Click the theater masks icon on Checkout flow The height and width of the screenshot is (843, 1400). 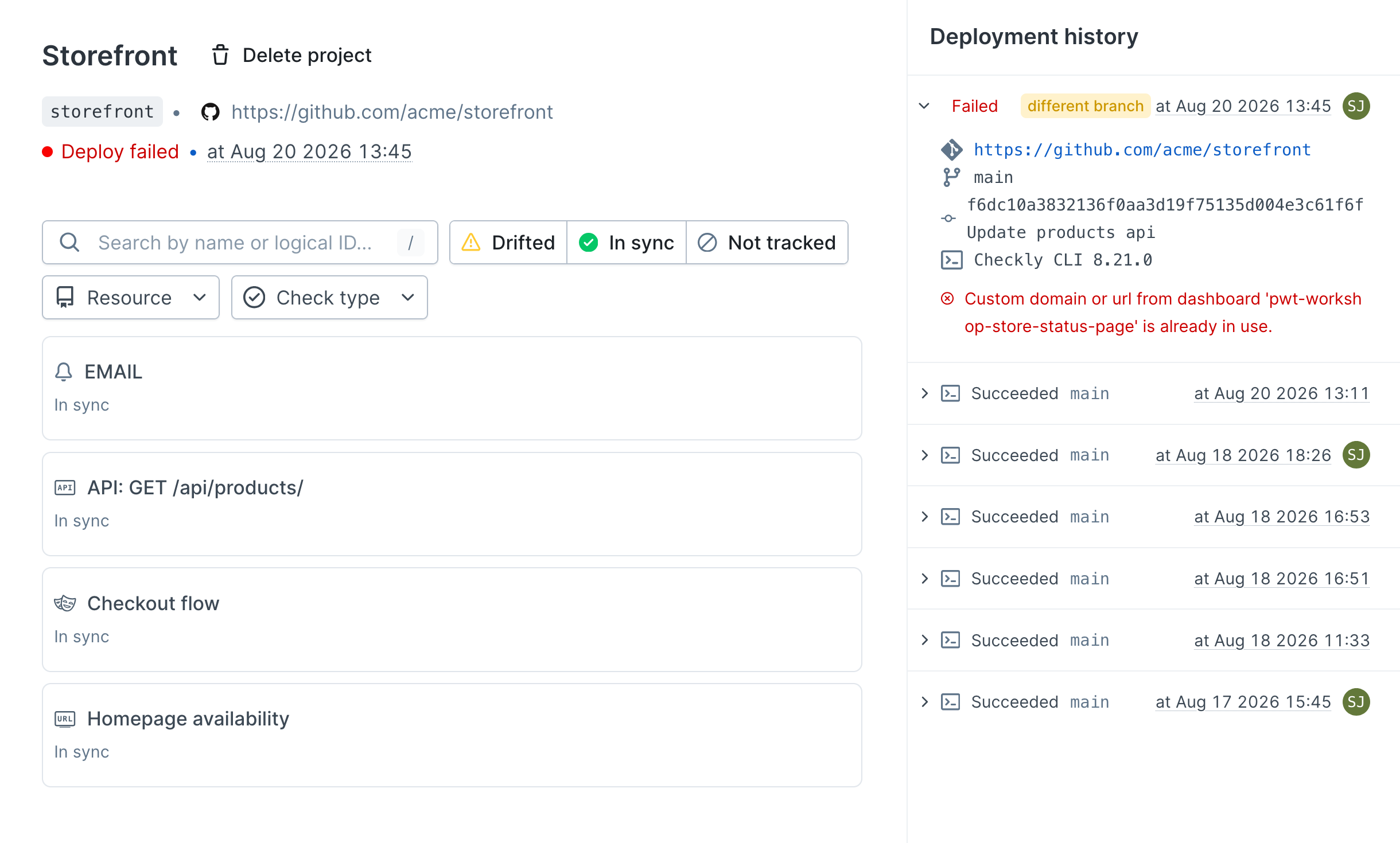click(65, 603)
